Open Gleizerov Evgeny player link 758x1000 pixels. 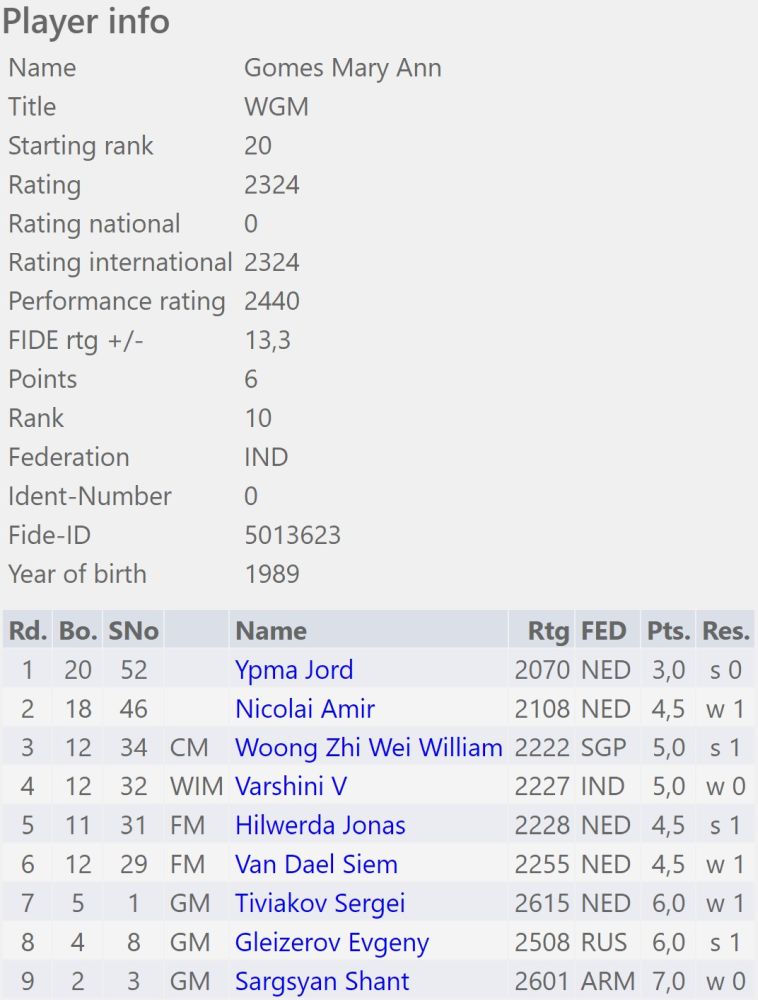coord(332,943)
